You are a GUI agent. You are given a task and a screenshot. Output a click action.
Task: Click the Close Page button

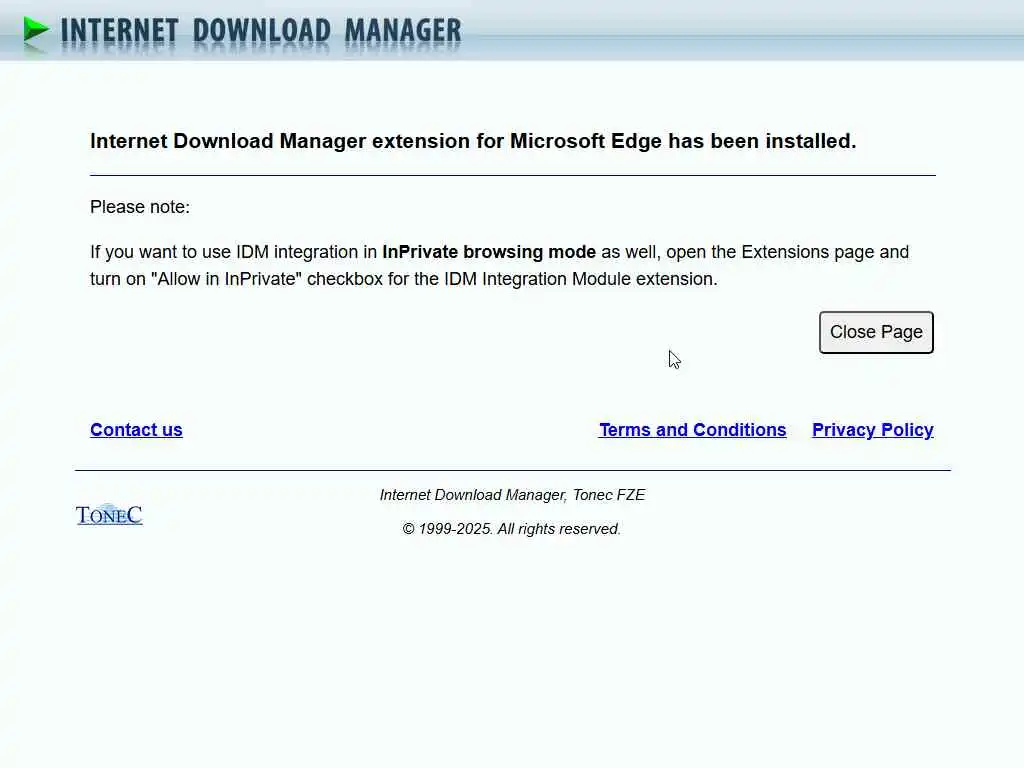click(x=876, y=332)
